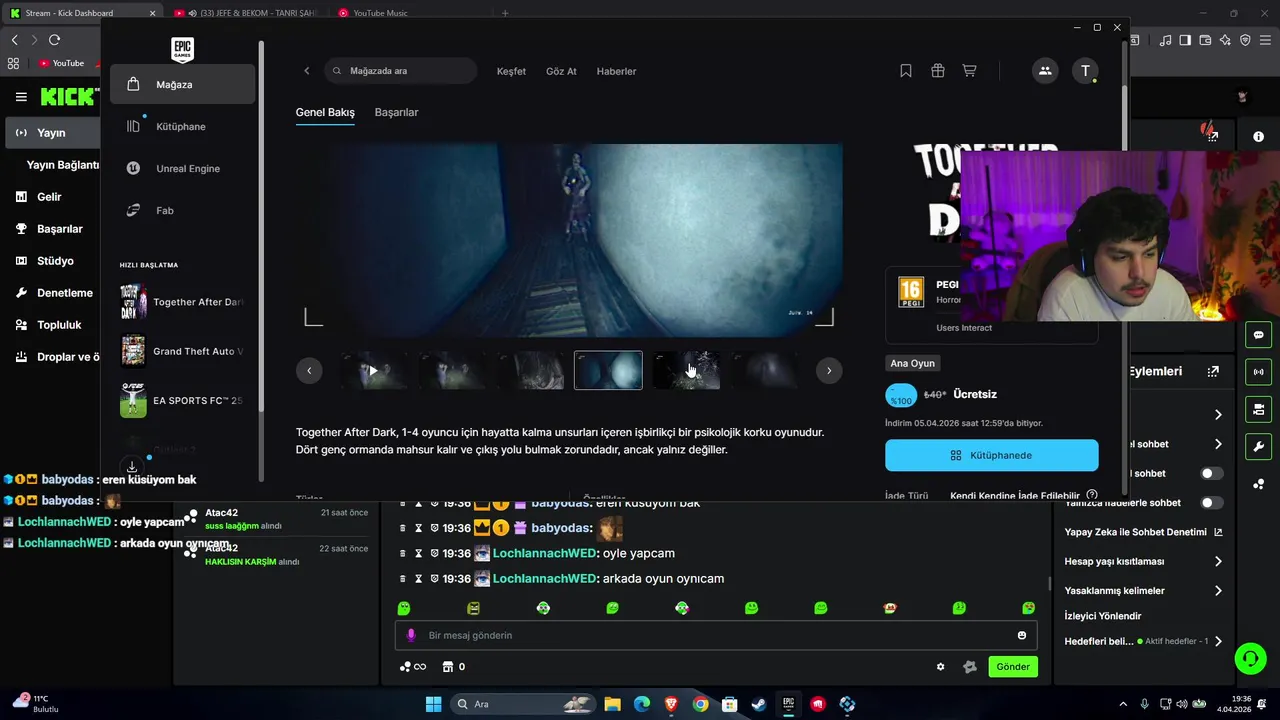Click the wrench icon in the Kick right rail
The image size is (1280, 720).
1259,446
